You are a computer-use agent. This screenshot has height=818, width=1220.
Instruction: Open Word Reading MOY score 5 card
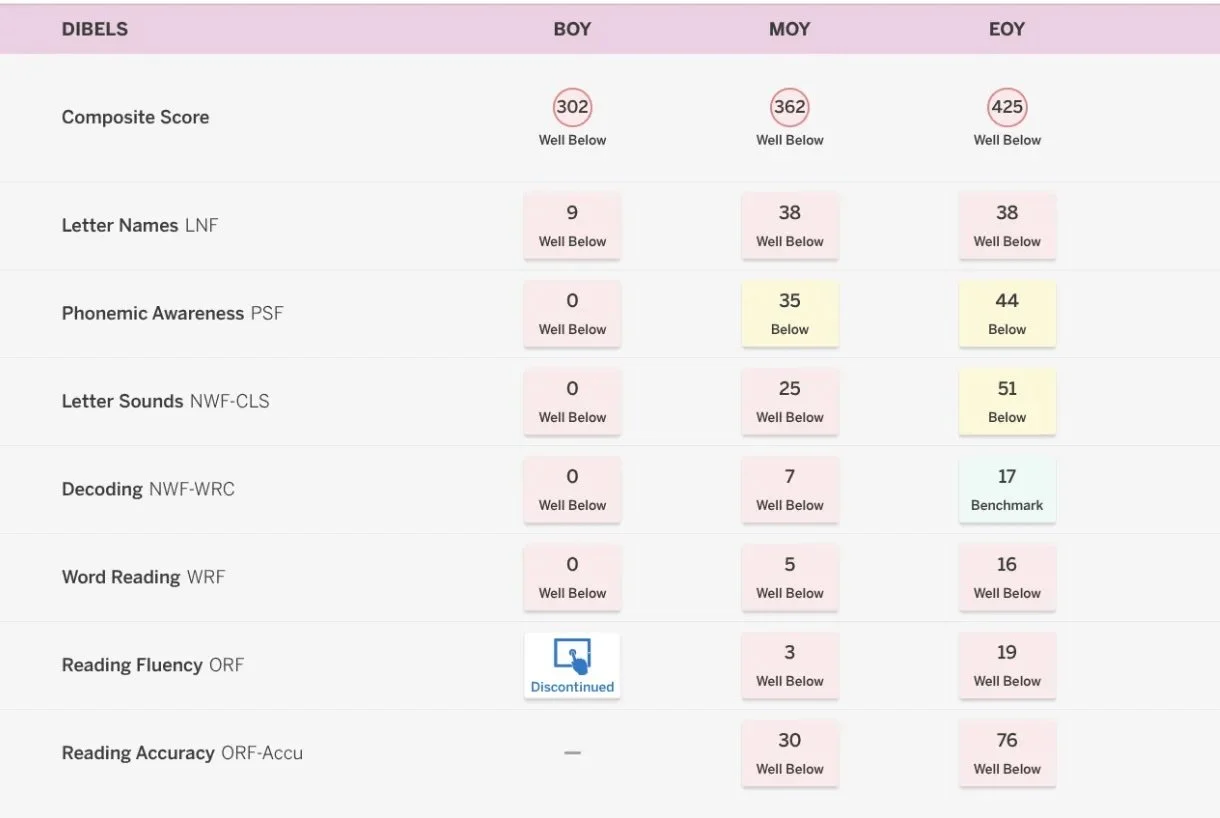pos(789,577)
